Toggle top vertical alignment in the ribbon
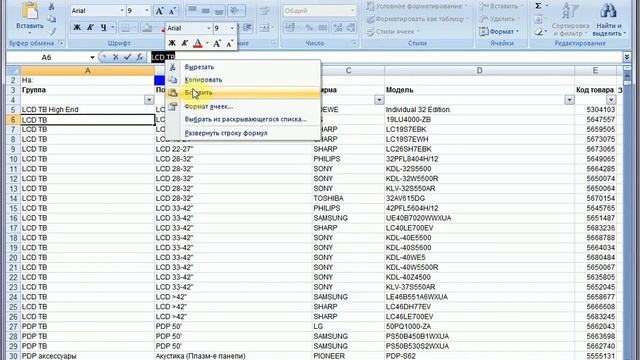This screenshot has height=360, width=640. pyautogui.click(x=193, y=11)
